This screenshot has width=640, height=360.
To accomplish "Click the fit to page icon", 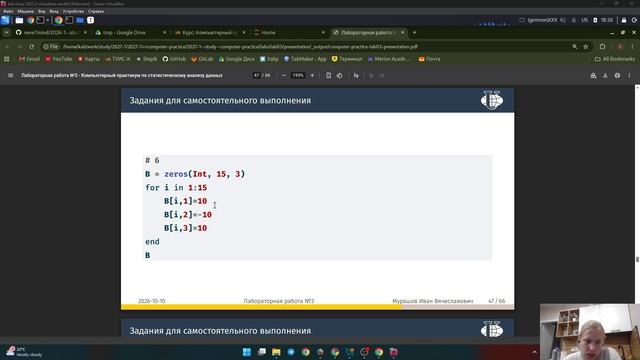I will click(x=328, y=76).
